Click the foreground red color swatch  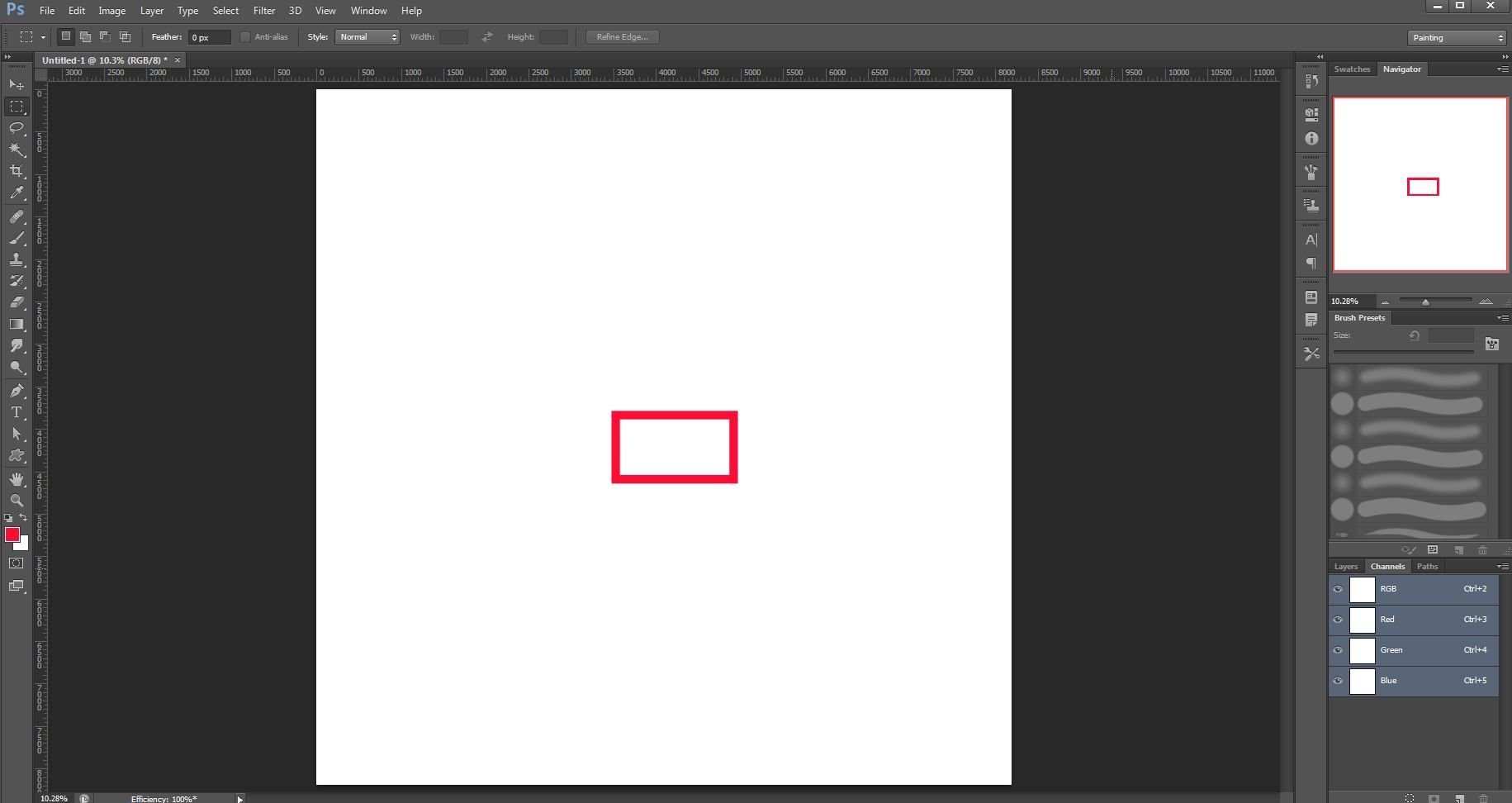click(x=12, y=535)
